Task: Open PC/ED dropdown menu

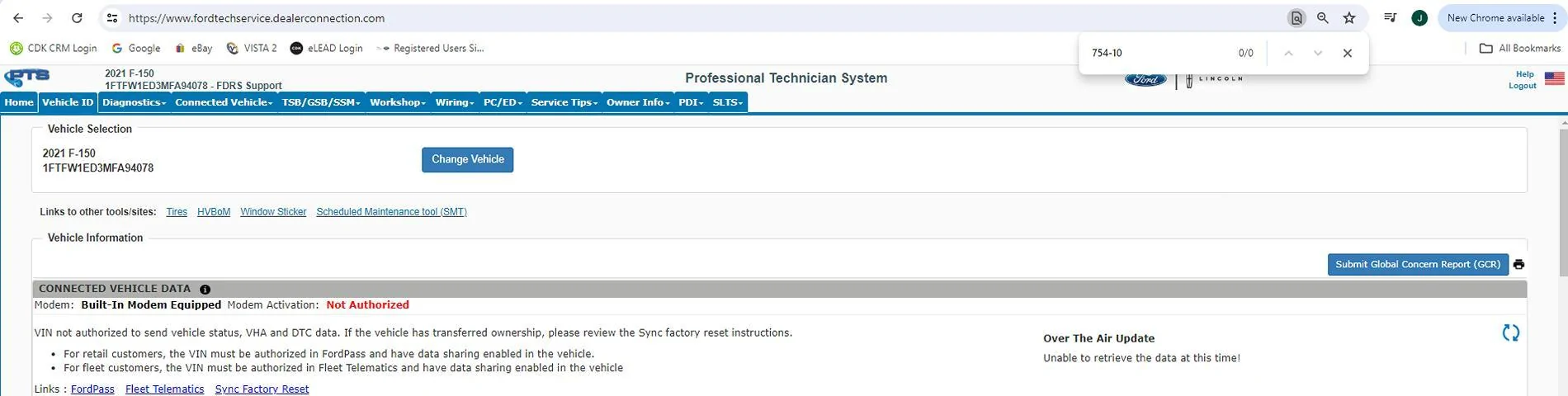Action: [503, 102]
